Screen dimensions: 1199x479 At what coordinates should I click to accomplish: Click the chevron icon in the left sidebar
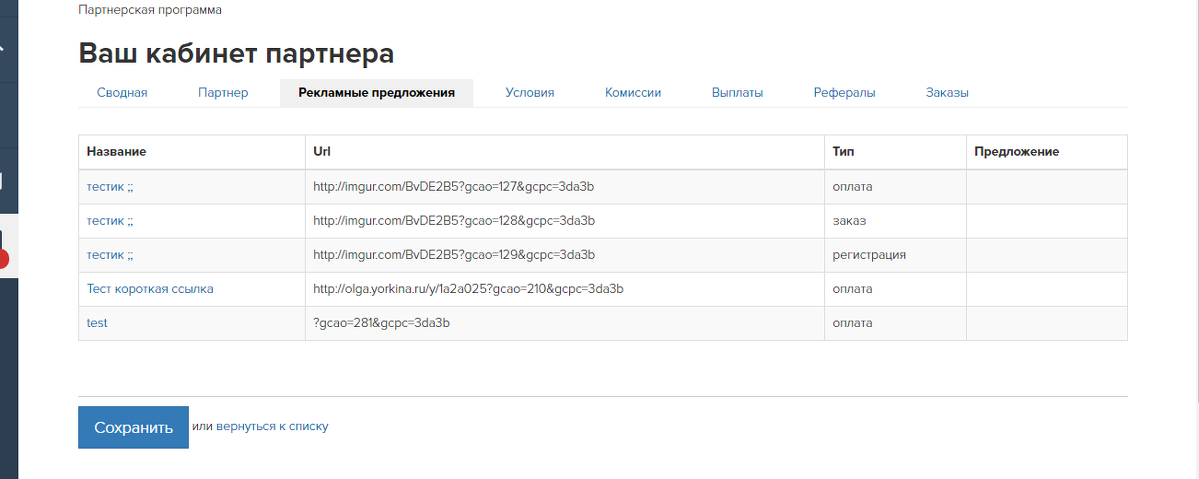tap(4, 47)
